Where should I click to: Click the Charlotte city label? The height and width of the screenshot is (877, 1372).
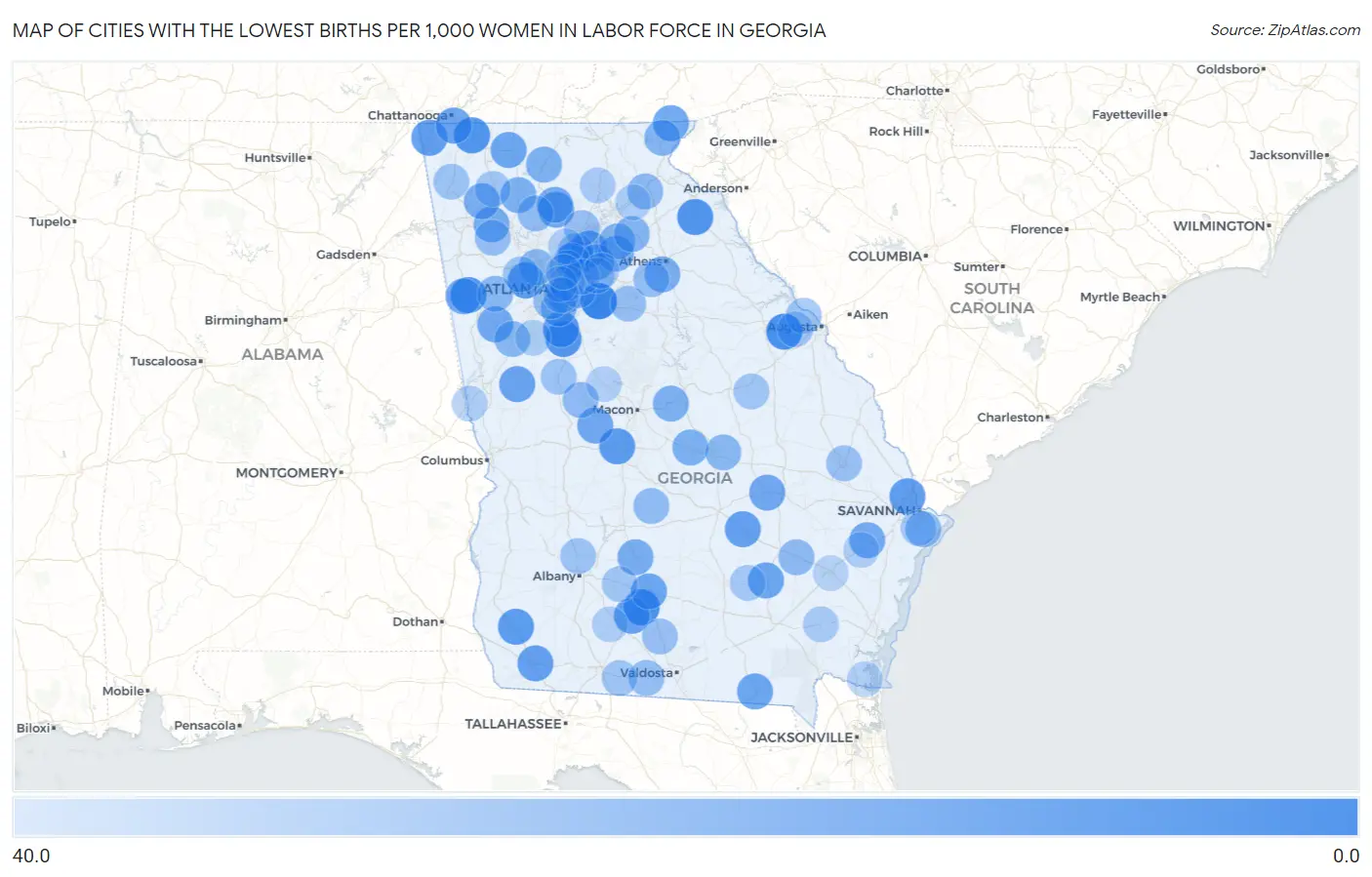pos(914,91)
